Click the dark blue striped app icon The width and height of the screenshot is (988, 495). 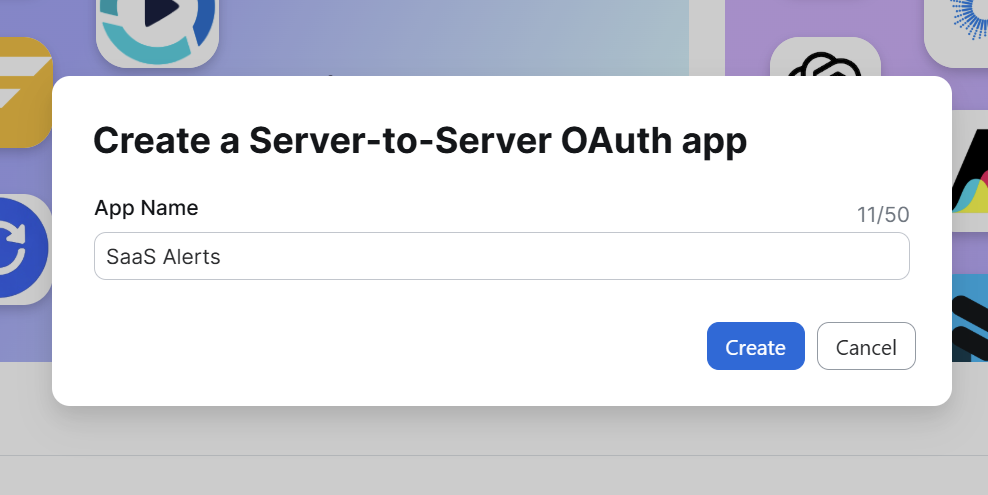pos(969,318)
